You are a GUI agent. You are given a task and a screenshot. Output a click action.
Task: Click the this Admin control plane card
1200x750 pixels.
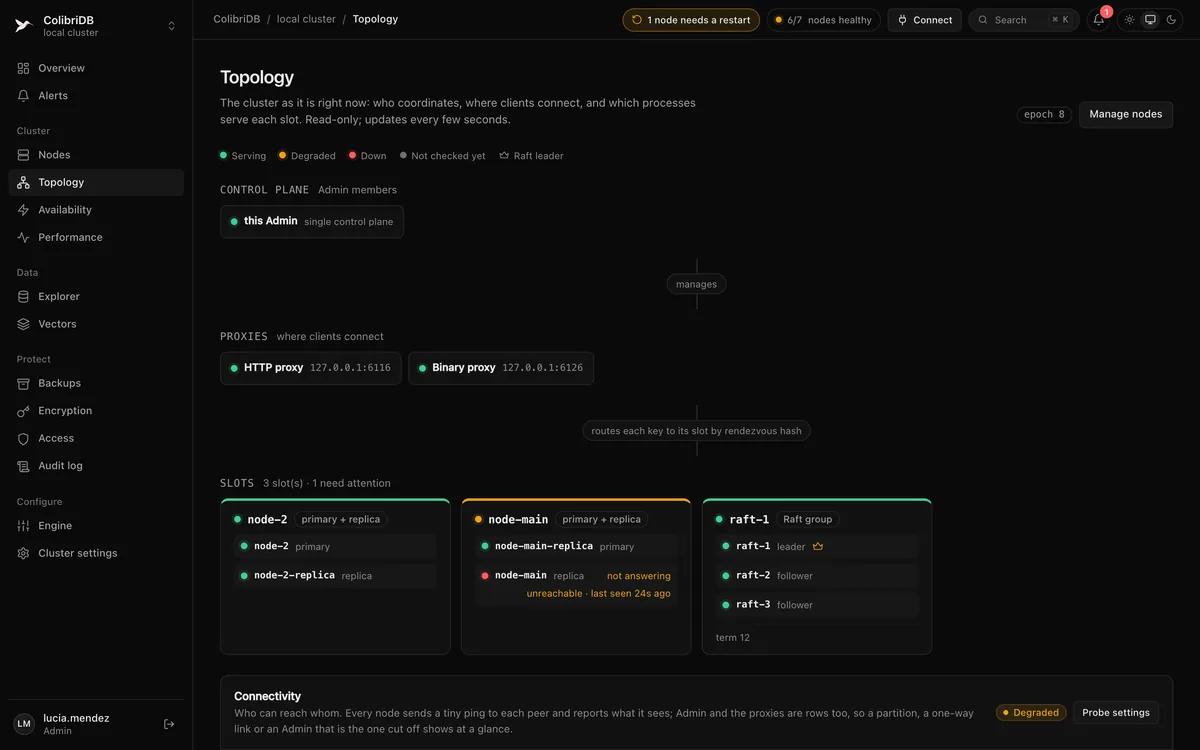point(312,221)
